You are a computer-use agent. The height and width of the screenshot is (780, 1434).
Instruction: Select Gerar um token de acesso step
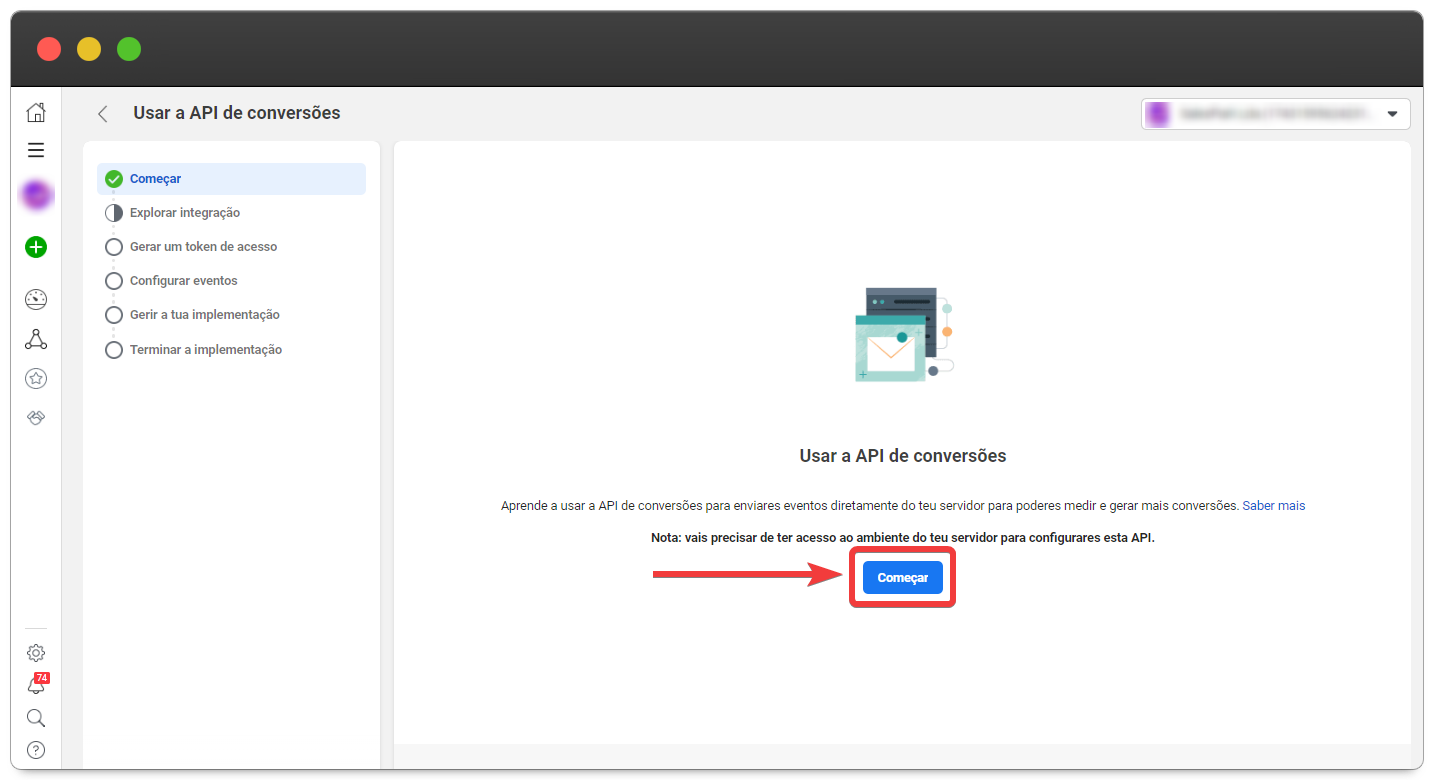click(203, 247)
